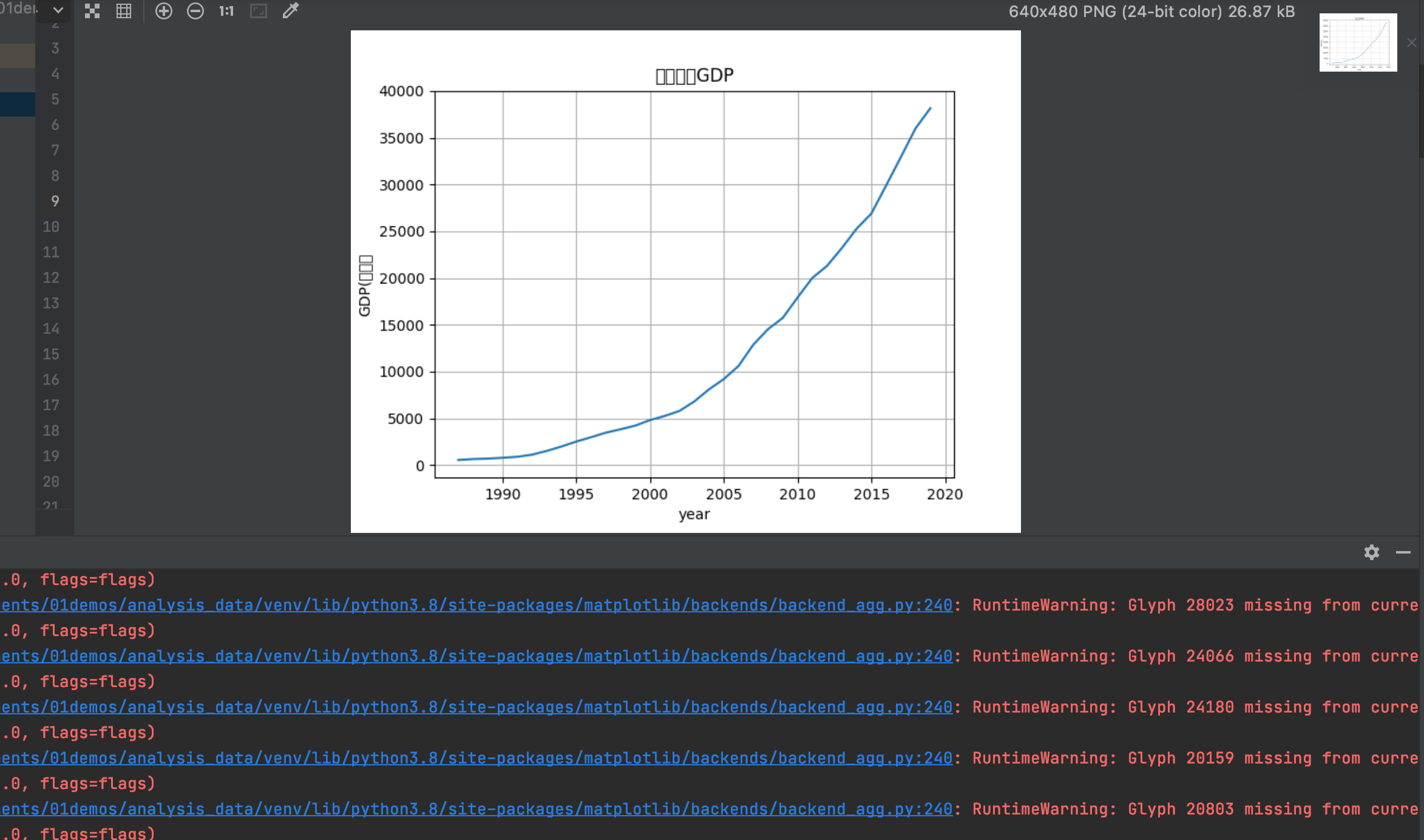Click line number 9 in gutter

[55, 201]
